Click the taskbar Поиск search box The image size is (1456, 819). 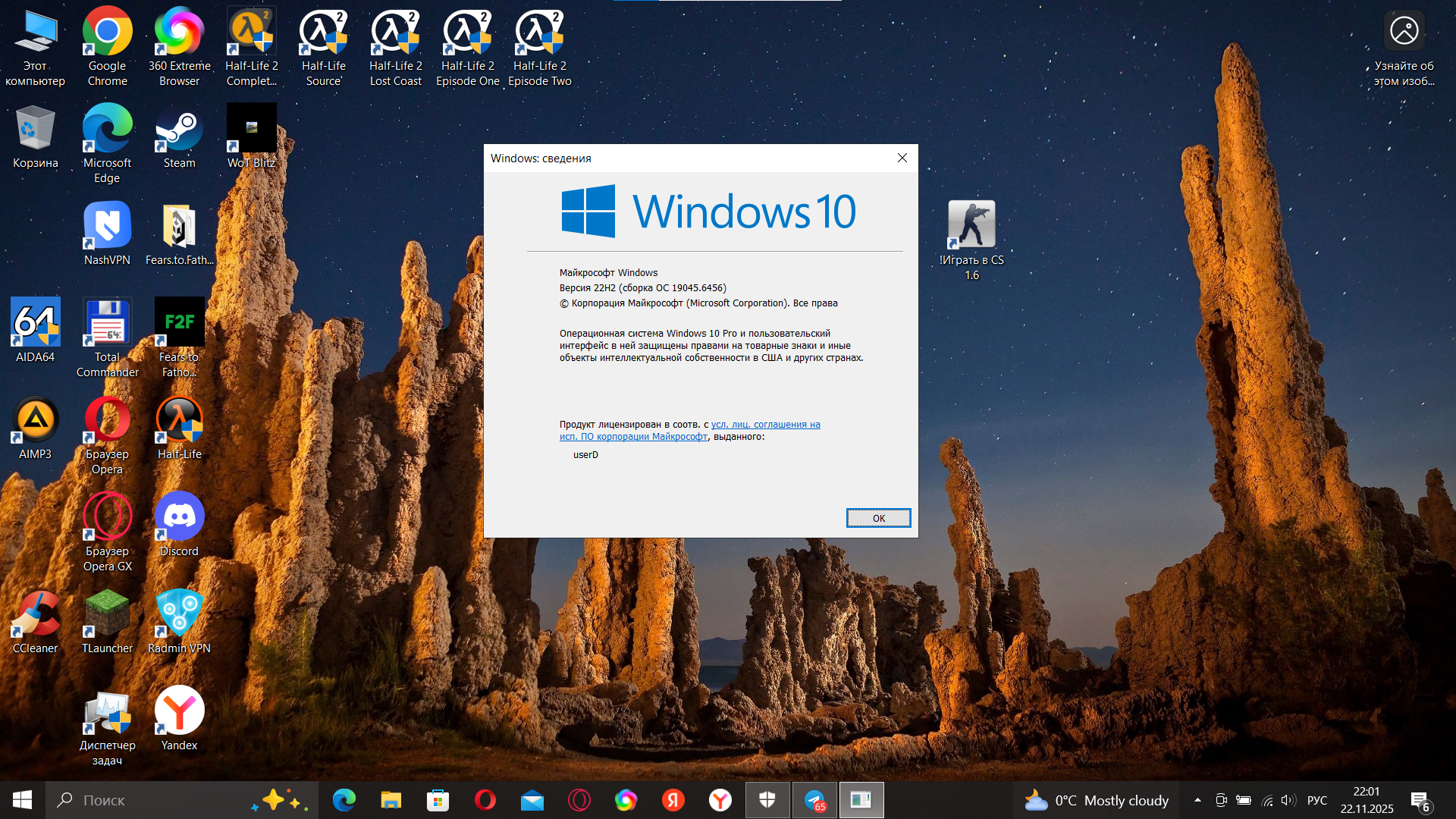click(182, 800)
